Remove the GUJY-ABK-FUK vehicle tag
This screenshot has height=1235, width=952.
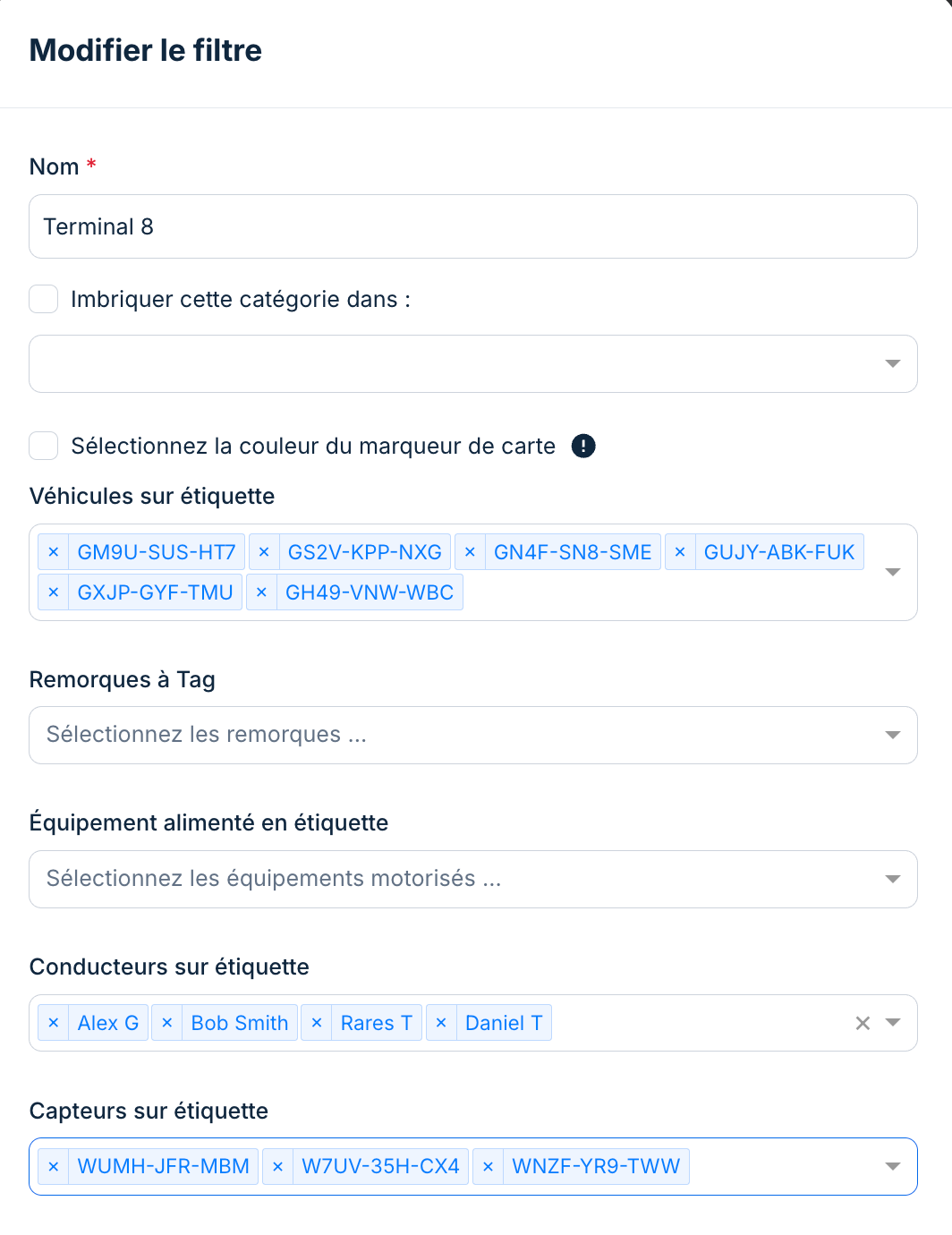click(680, 552)
